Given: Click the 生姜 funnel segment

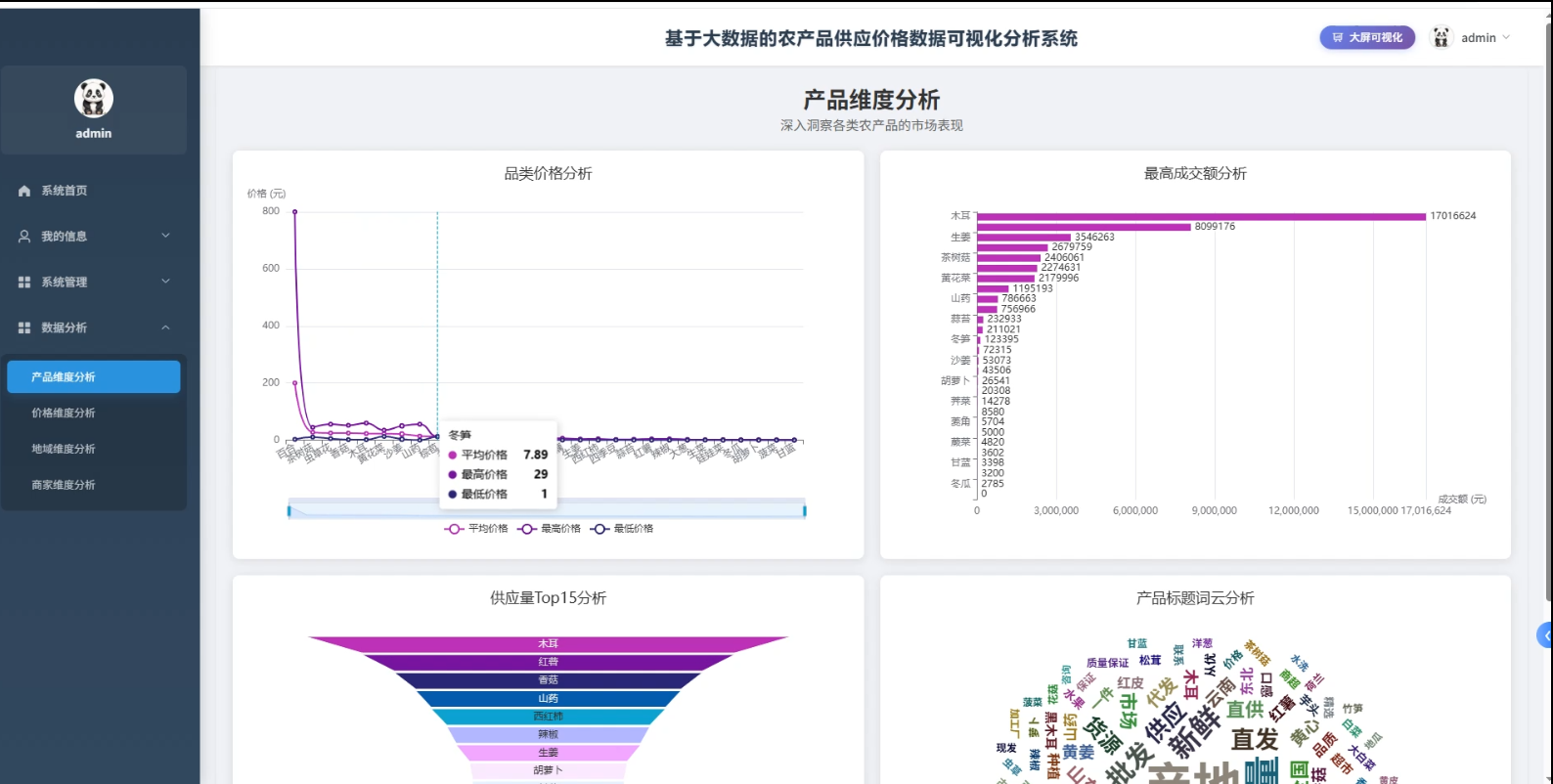Looking at the screenshot, I should [548, 753].
